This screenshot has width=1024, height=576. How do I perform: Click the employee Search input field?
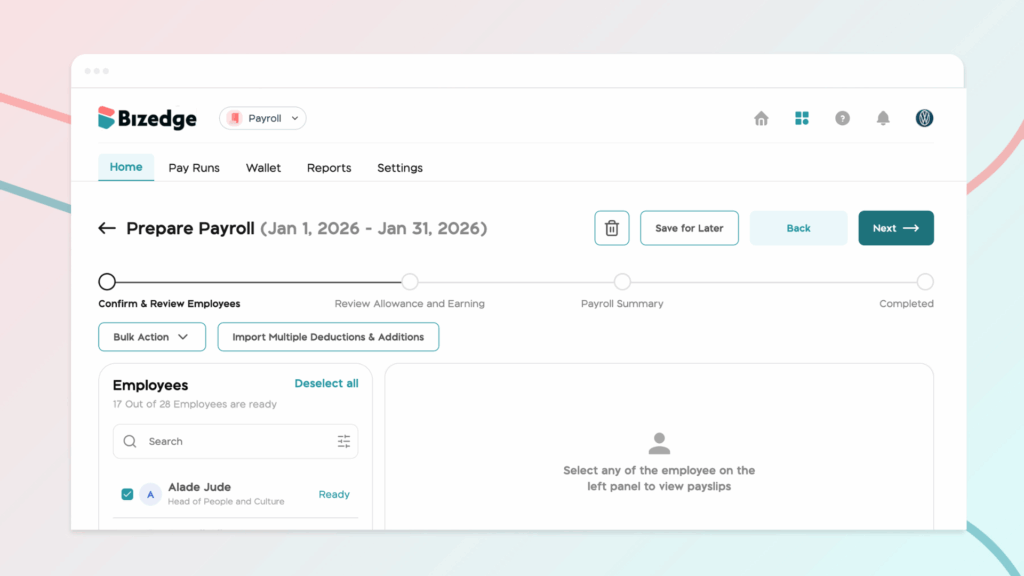tap(235, 441)
